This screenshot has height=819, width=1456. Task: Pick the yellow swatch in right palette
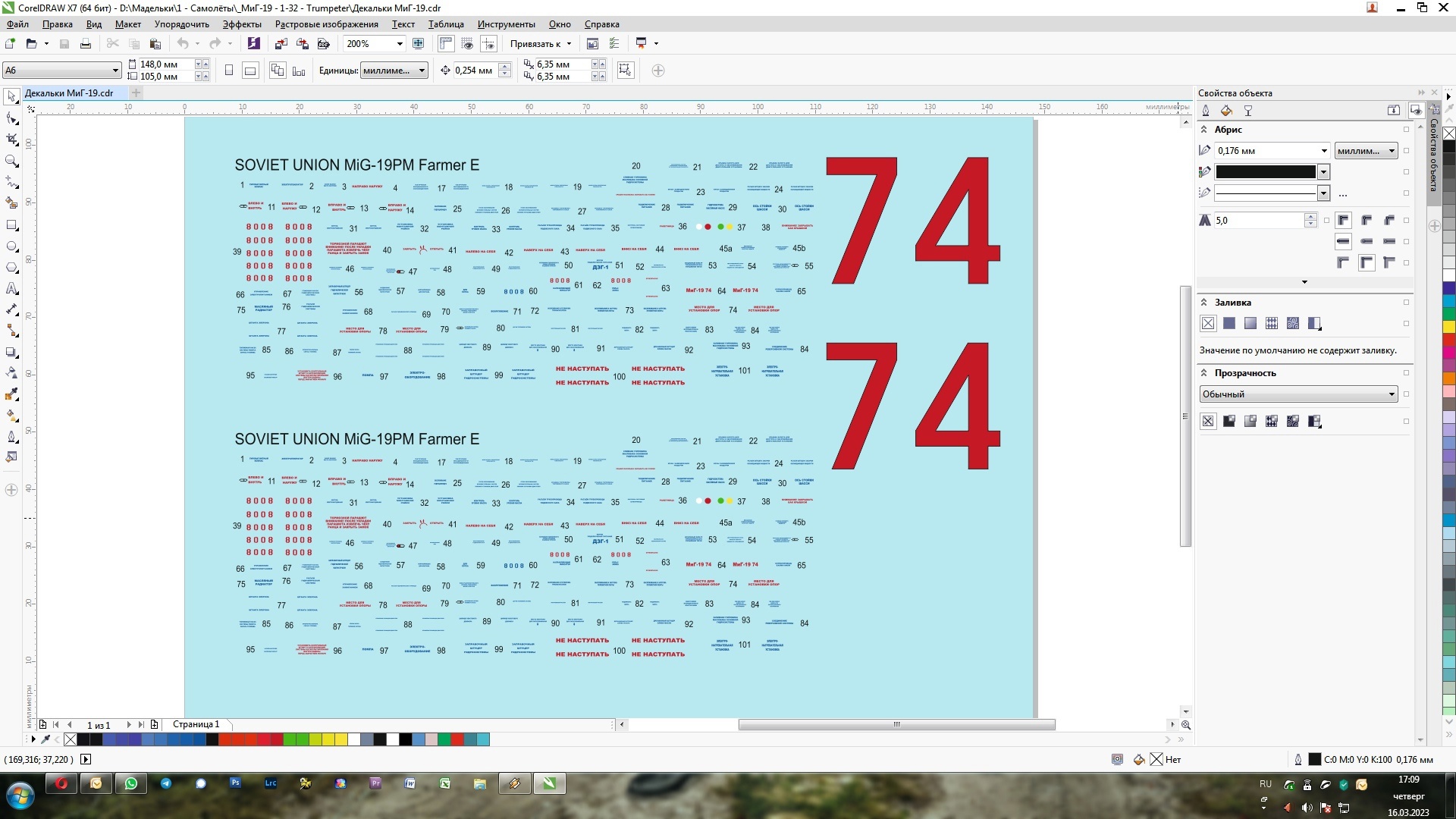tap(1449, 327)
